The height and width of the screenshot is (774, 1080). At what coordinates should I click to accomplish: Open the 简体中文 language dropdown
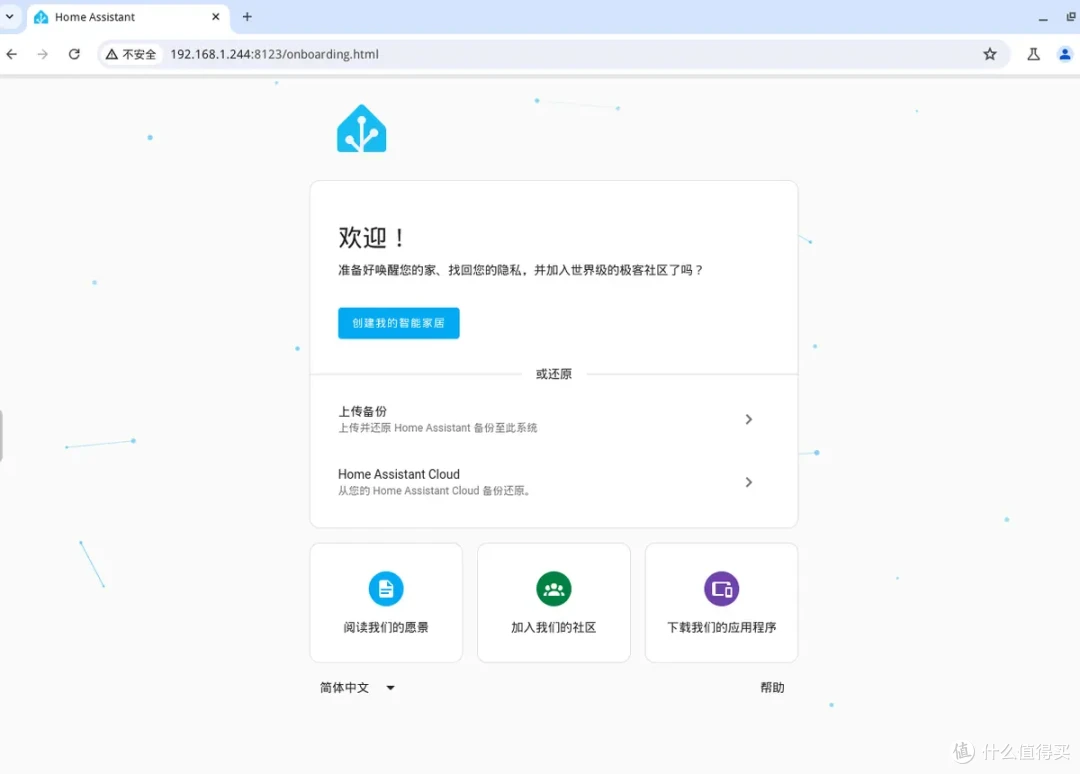tap(357, 687)
